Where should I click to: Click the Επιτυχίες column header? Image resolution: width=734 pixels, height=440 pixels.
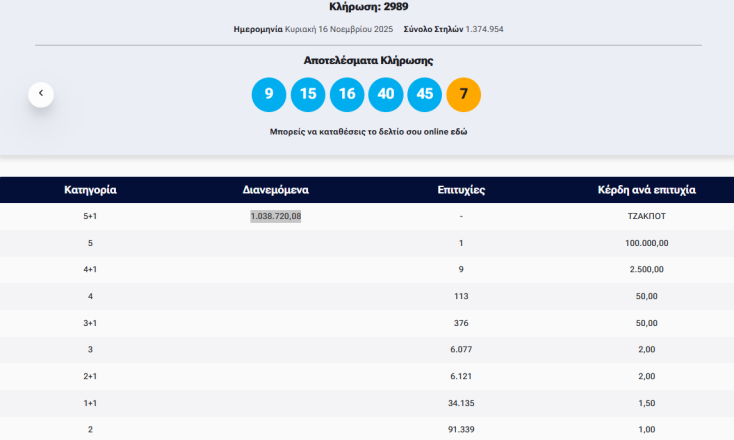tap(461, 190)
